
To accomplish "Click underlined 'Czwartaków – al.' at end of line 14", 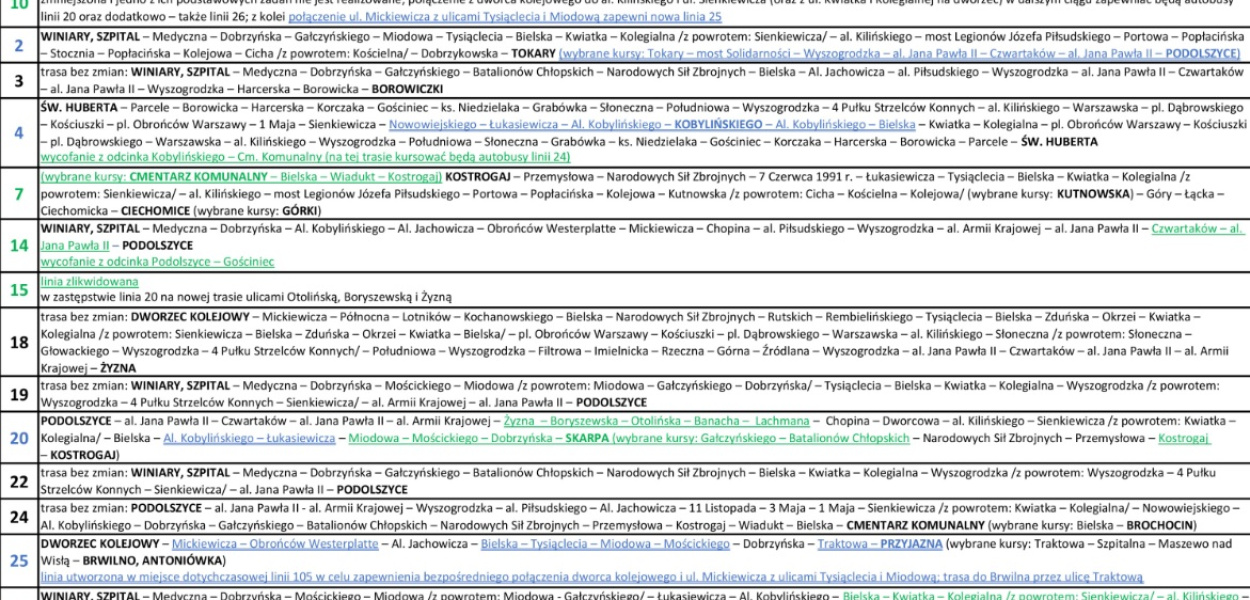I will pyautogui.click(x=1198, y=229).
